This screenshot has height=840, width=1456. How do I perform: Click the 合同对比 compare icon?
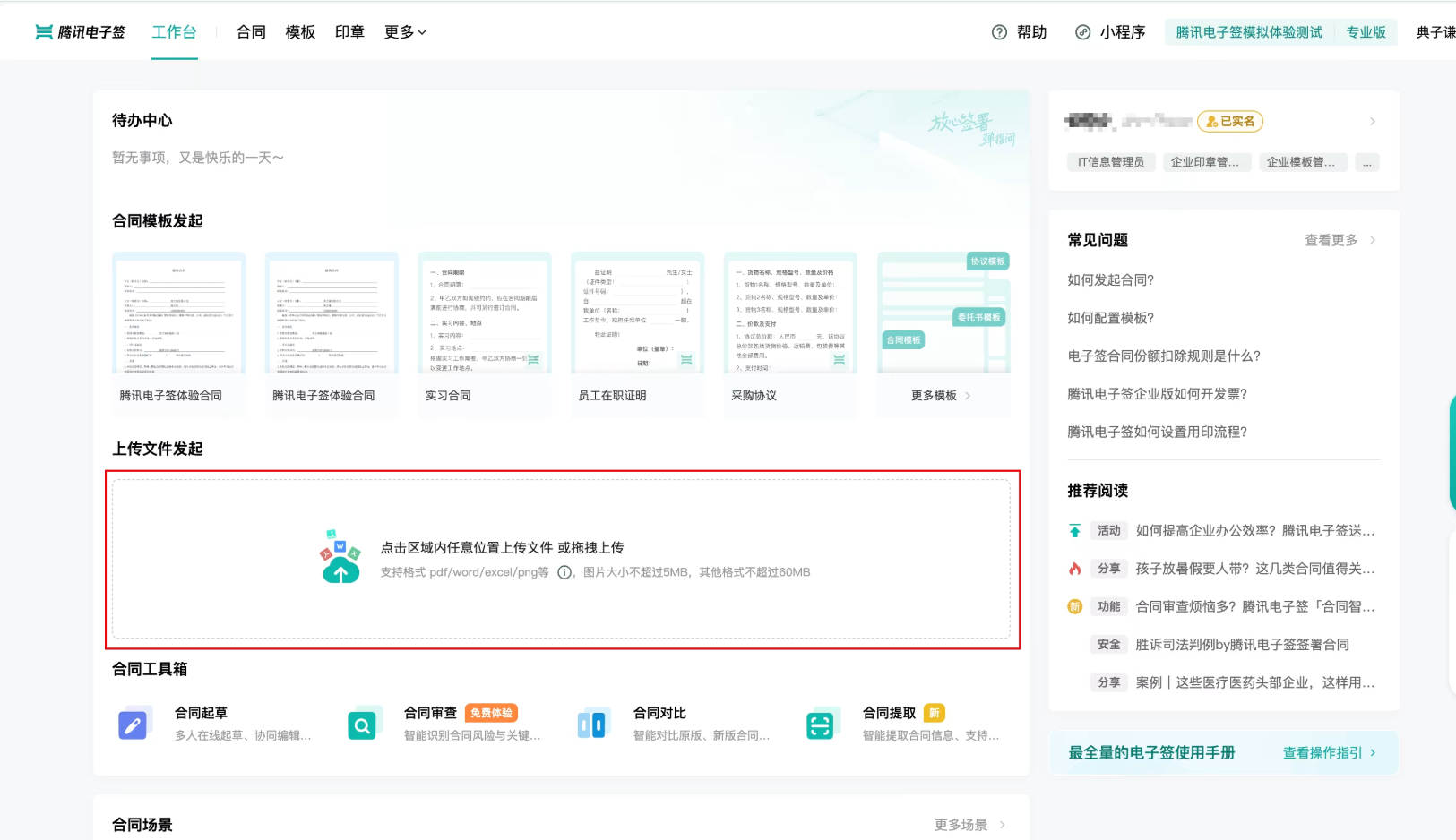tap(591, 724)
